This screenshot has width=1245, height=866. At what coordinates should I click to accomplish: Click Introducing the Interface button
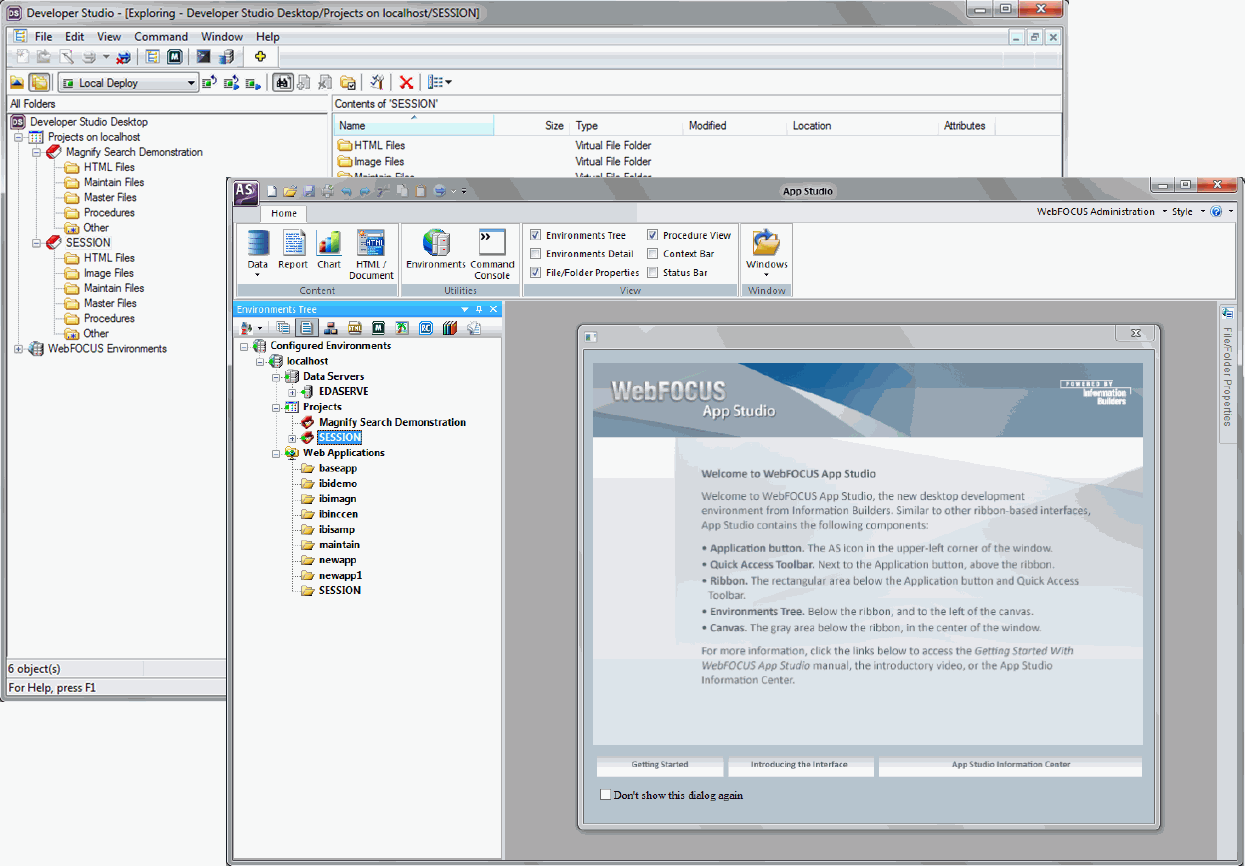coord(800,765)
